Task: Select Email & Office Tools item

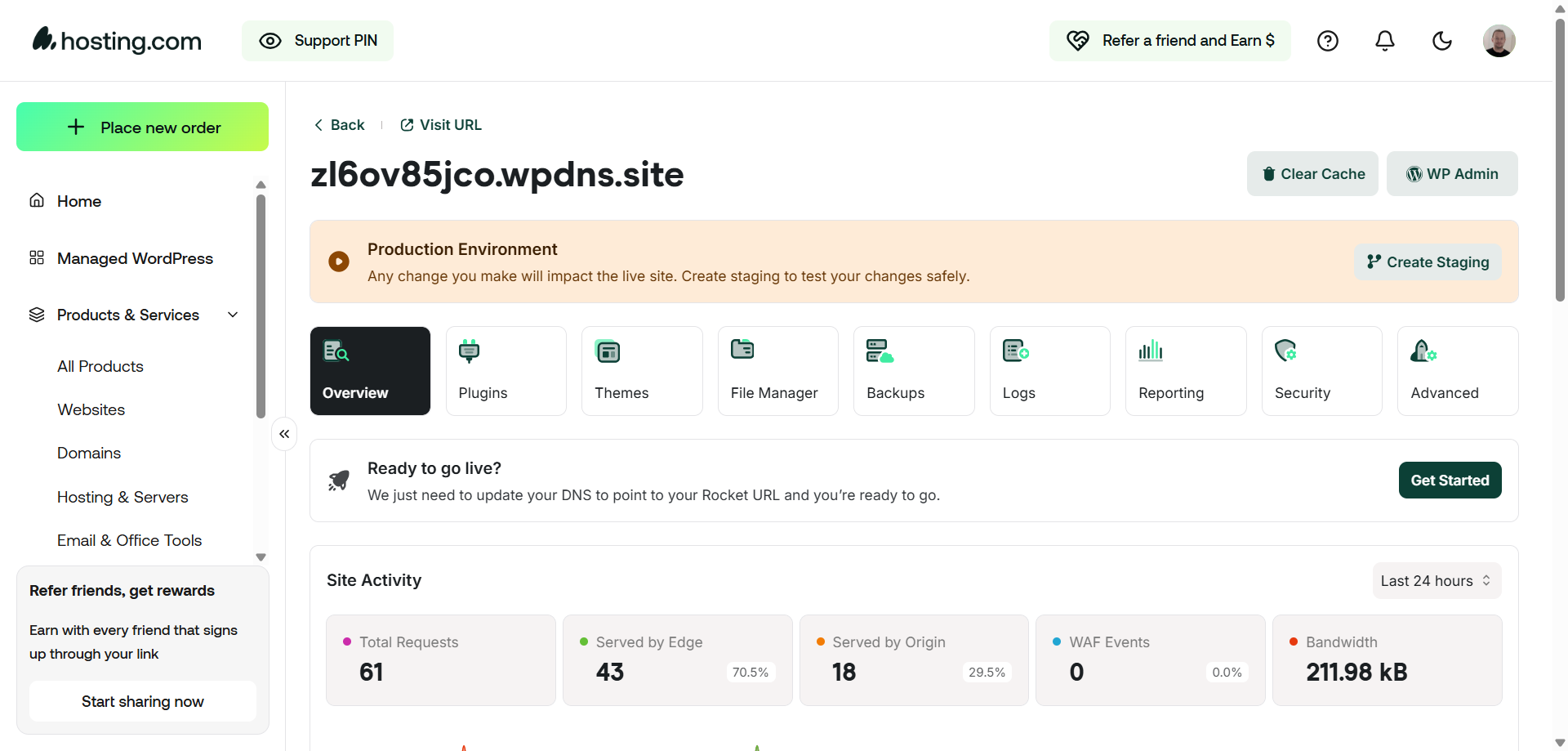Action: pyautogui.click(x=129, y=540)
